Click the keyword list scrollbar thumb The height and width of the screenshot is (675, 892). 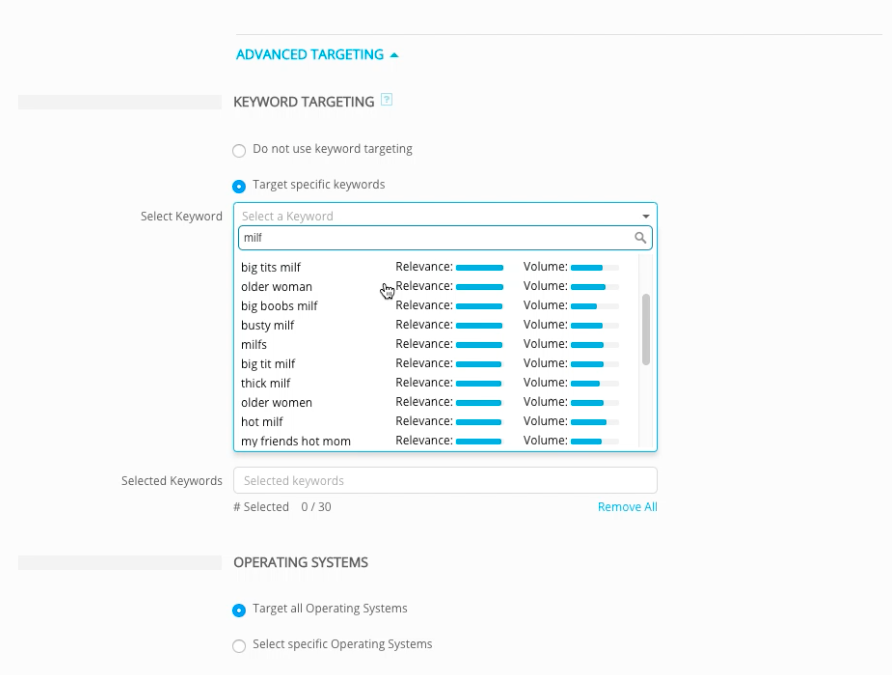(x=646, y=329)
